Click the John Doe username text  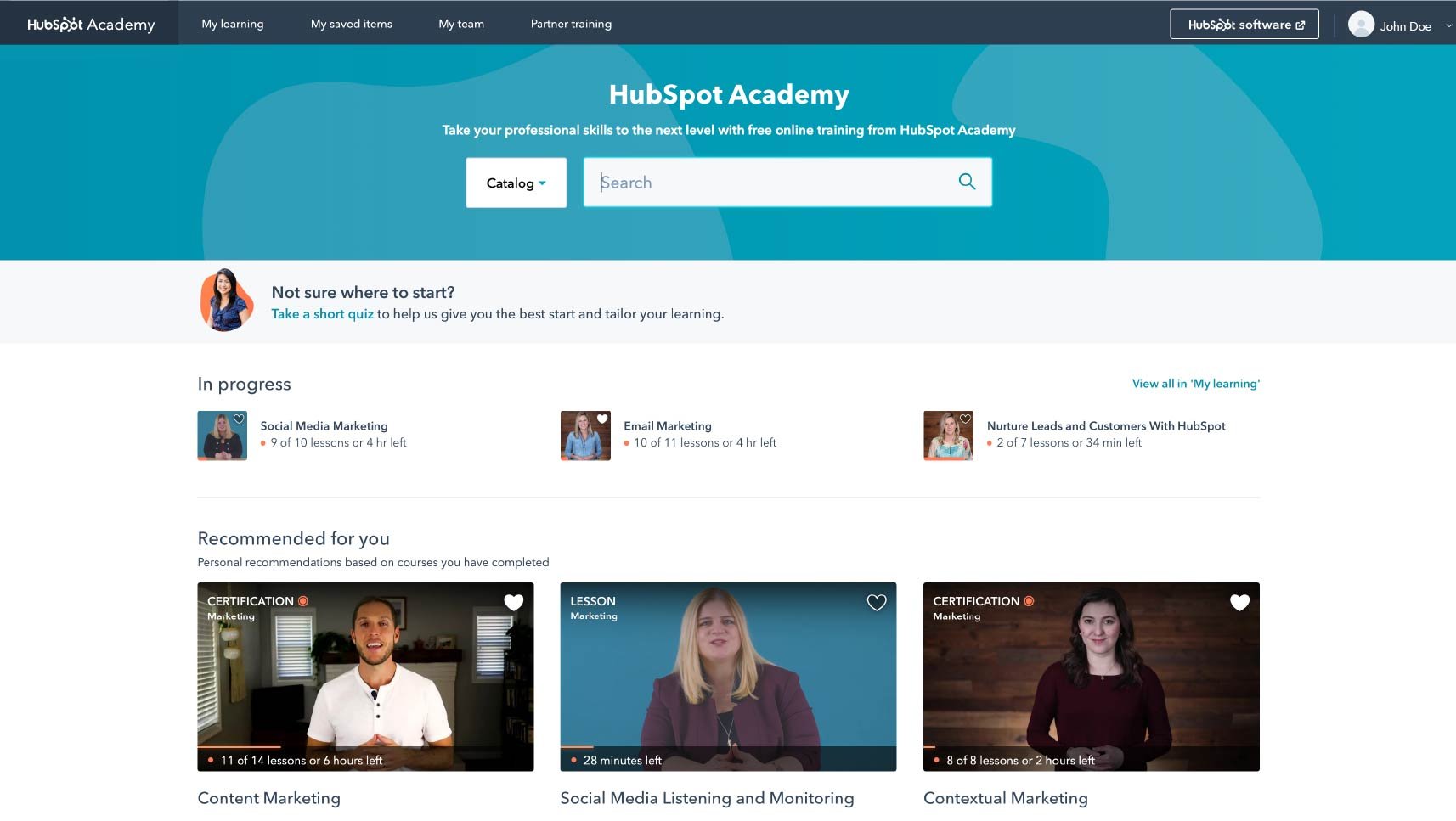coord(1405,26)
